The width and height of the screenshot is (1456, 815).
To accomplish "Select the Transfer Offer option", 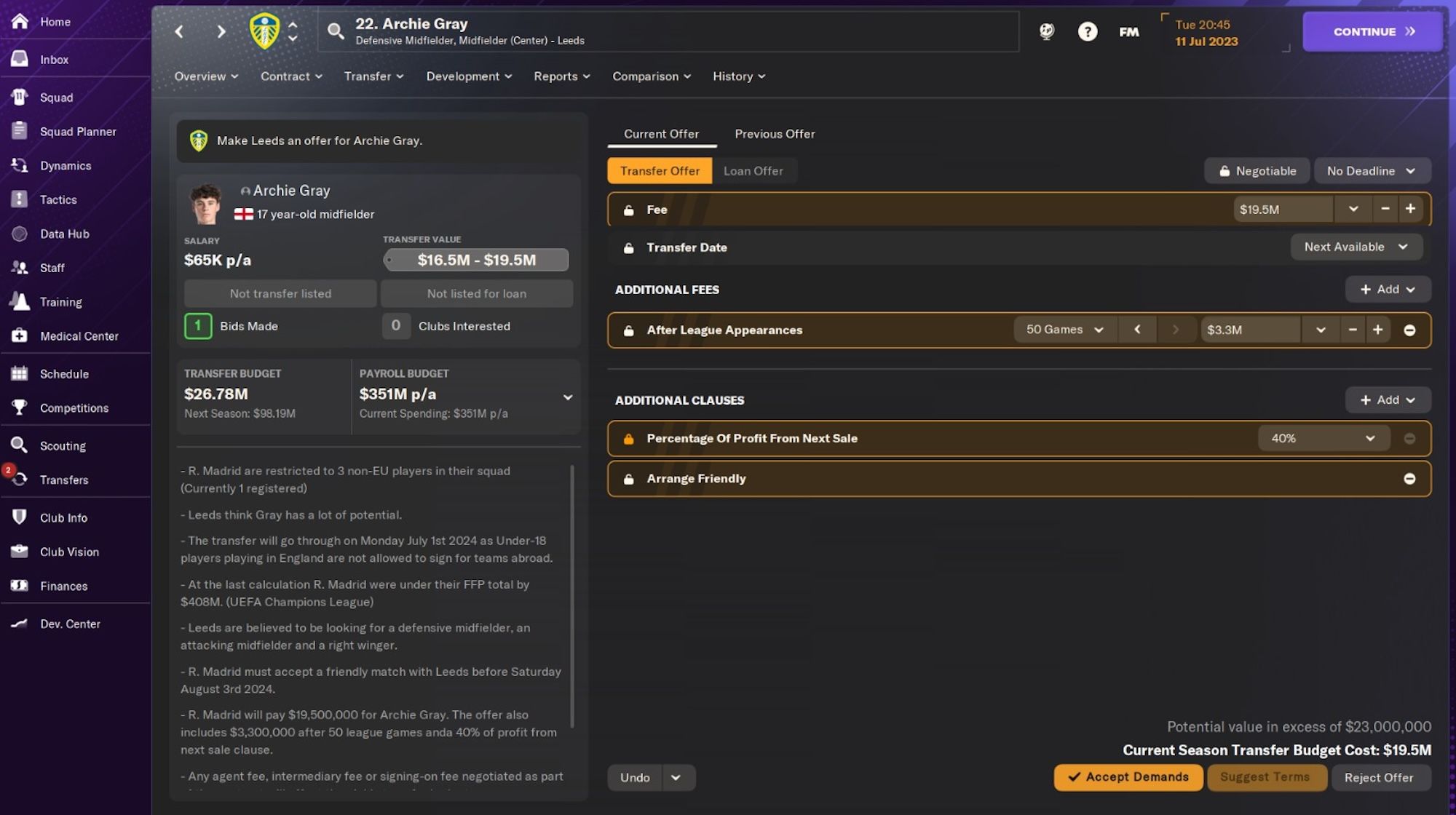I will (660, 171).
